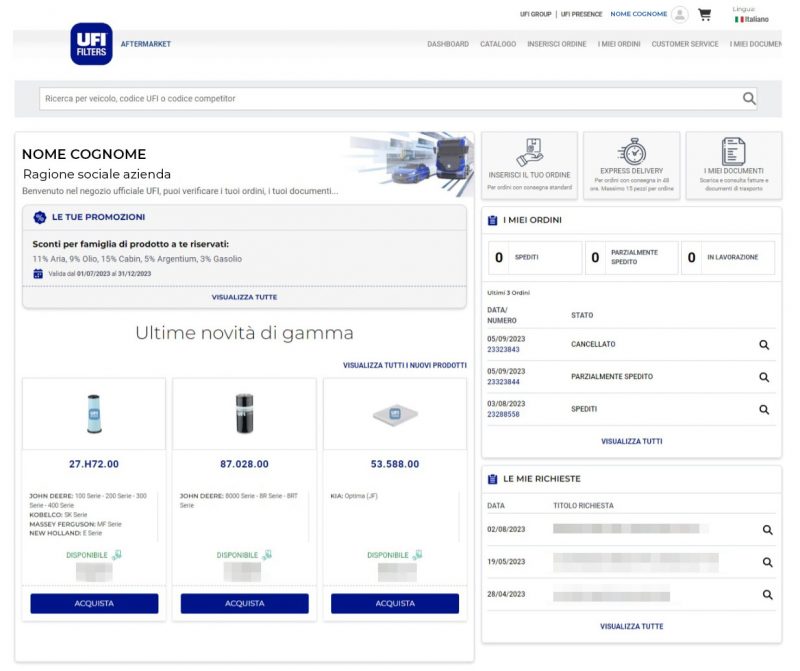Image resolution: width=800 pixels, height=671 pixels.
Task: Click the Cancellato order status text
Action: click(x=593, y=344)
